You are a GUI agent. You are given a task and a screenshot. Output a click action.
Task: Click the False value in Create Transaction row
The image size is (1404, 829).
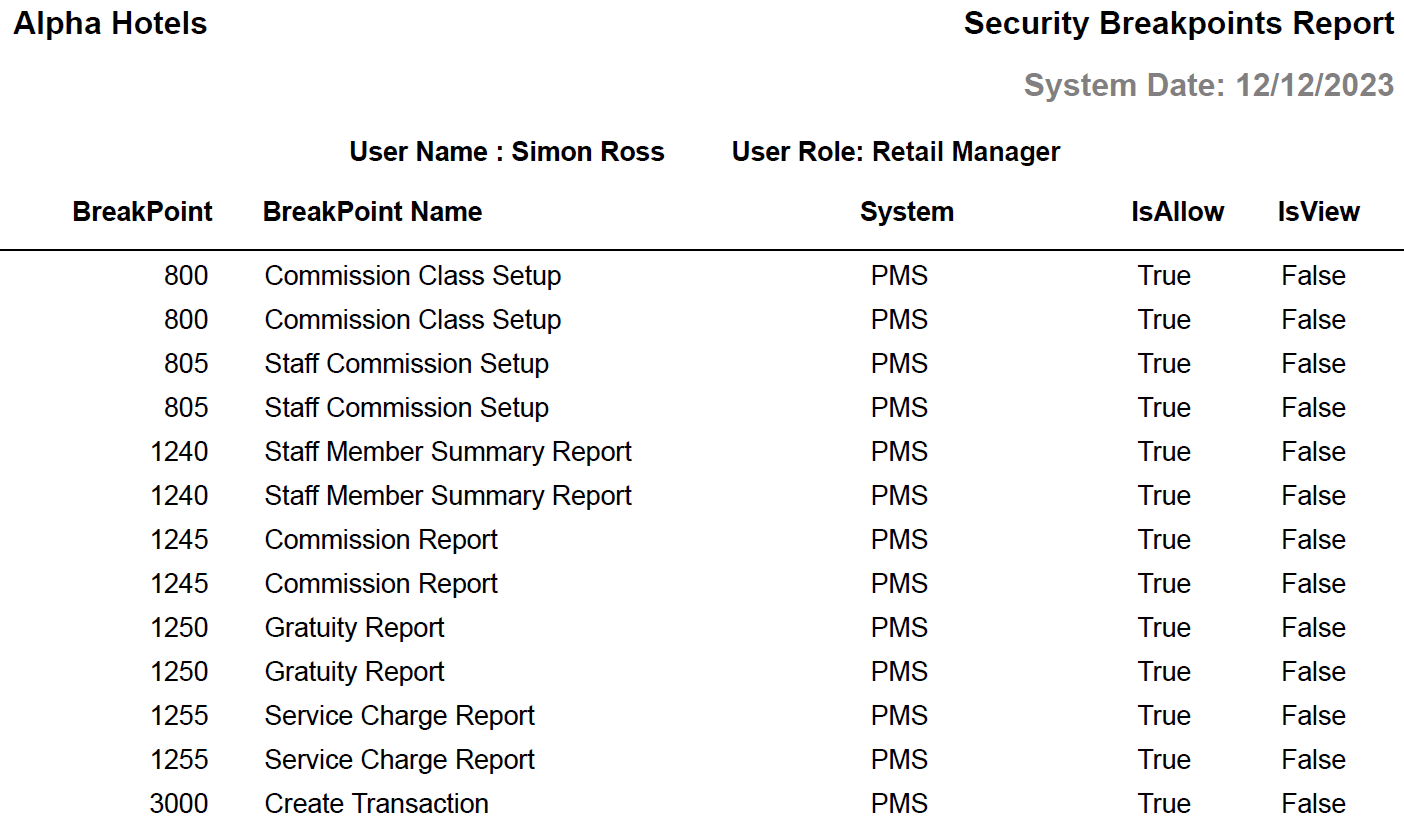1313,804
